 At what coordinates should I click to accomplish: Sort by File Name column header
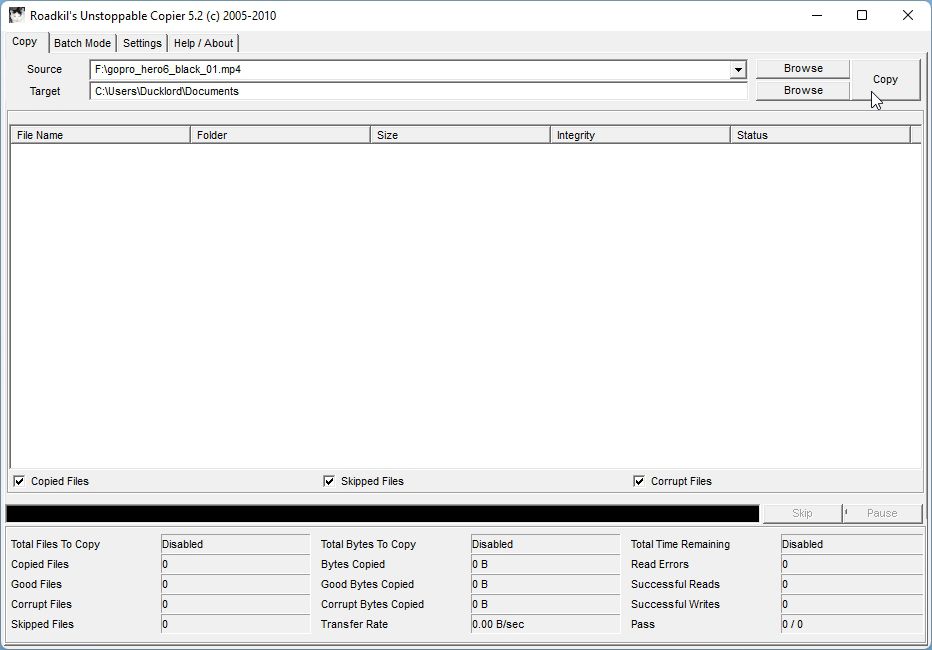(x=100, y=135)
